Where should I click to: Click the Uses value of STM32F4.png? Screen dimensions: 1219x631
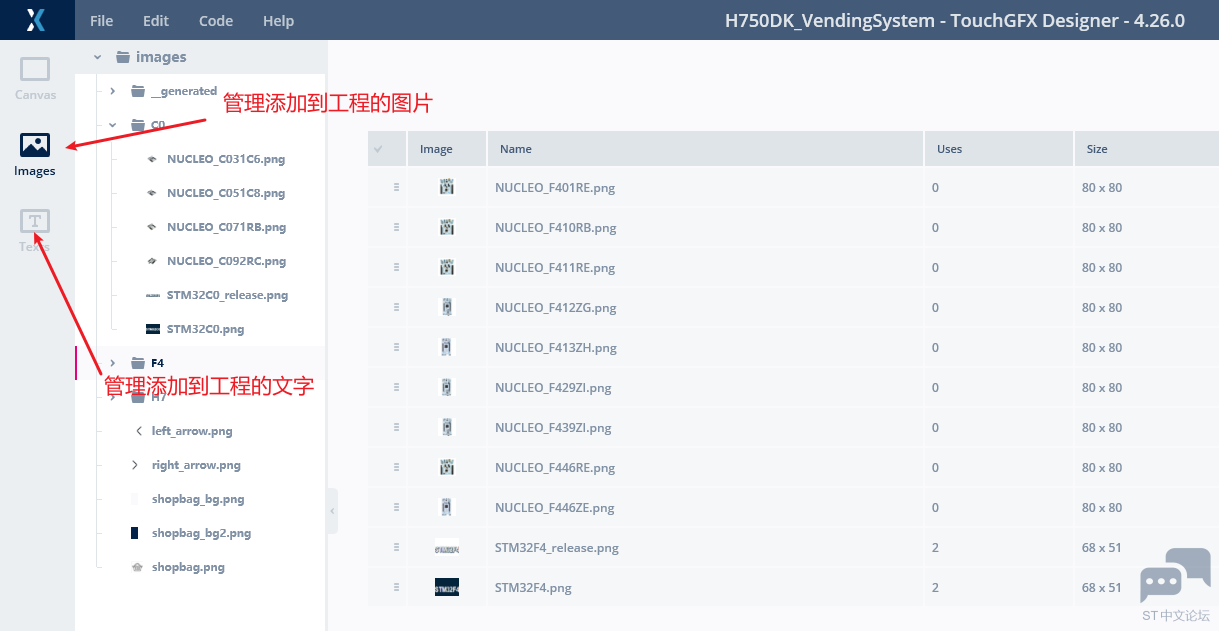click(935, 588)
